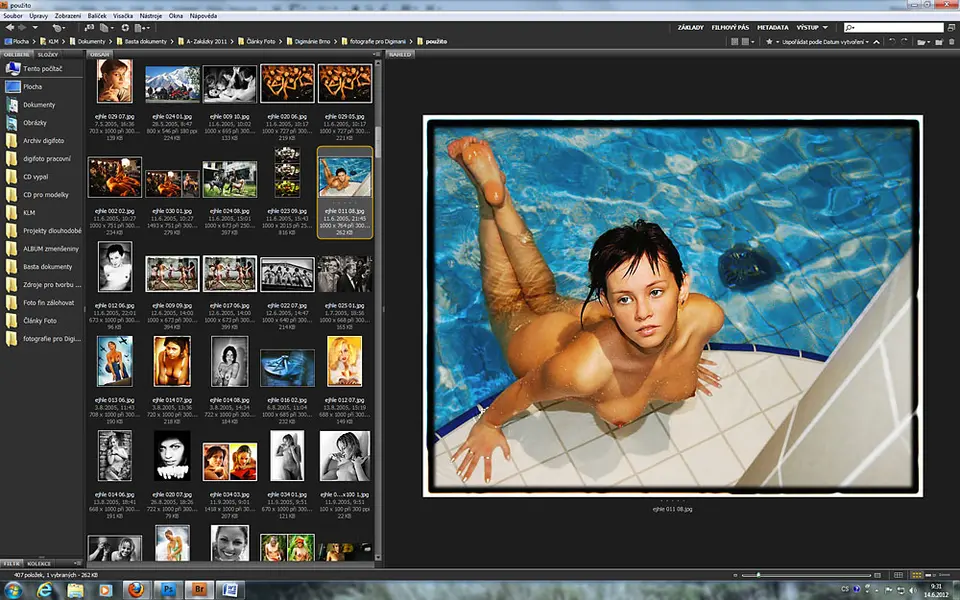Click the Refresh icon in toolbar

tap(125, 28)
